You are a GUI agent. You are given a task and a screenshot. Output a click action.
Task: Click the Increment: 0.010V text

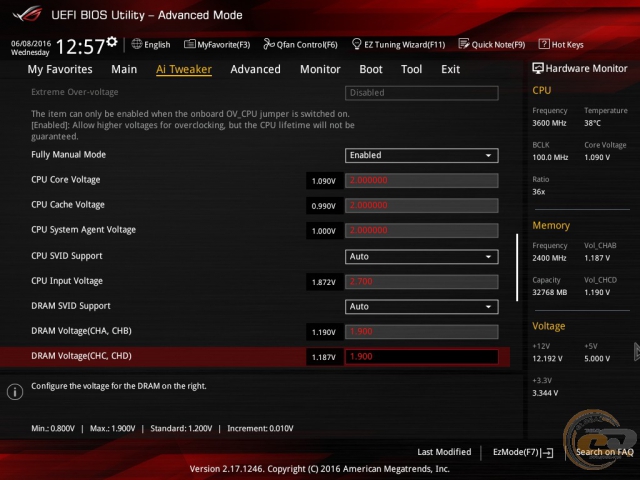coord(260,429)
